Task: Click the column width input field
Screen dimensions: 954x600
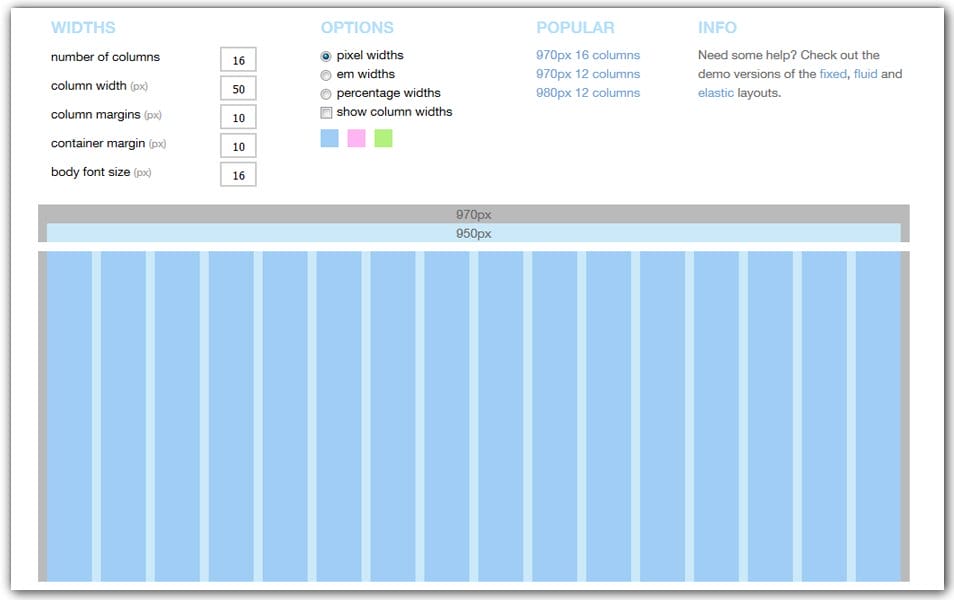Action: 238,89
